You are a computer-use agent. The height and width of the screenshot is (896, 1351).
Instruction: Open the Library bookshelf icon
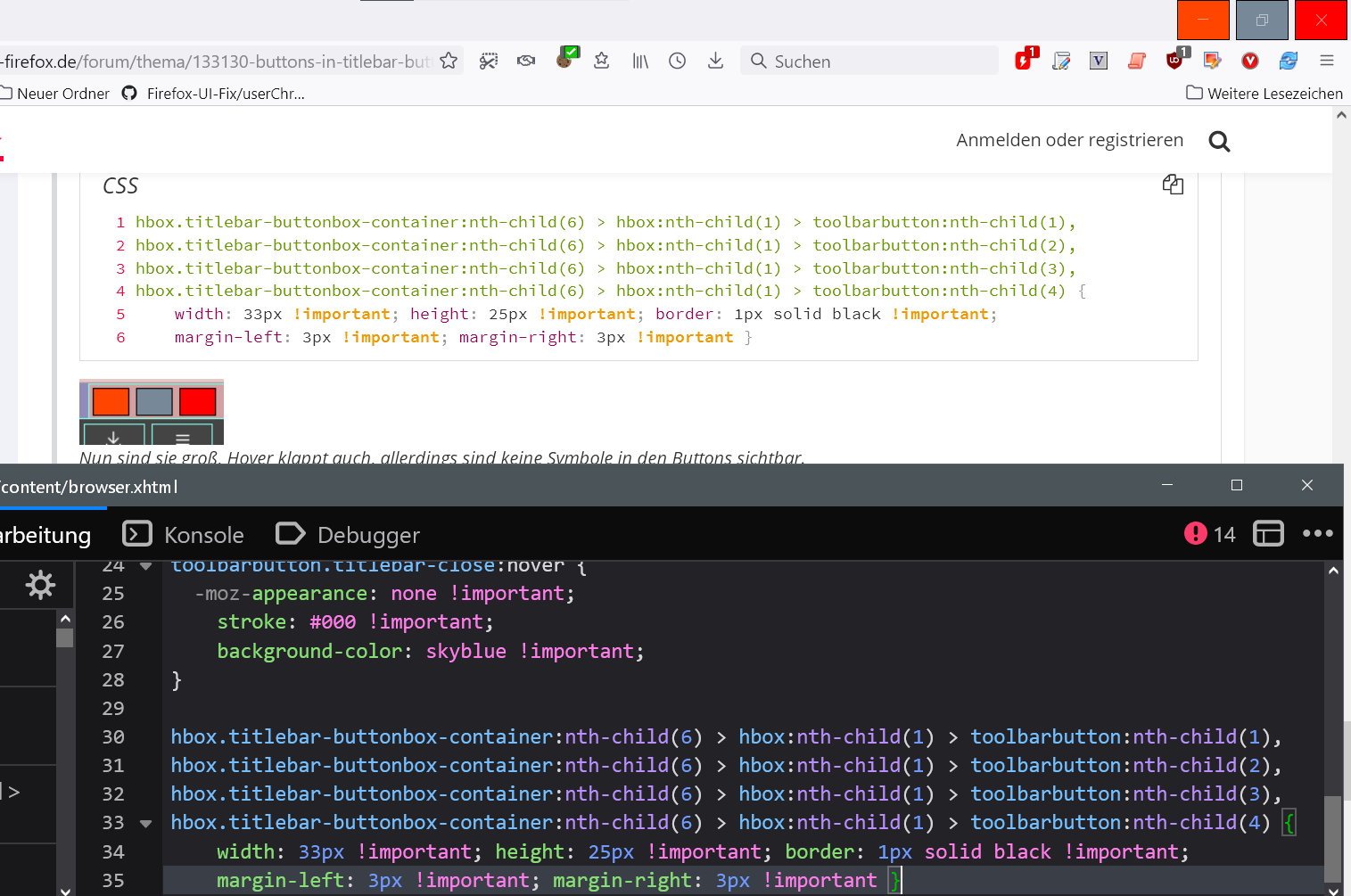640,61
